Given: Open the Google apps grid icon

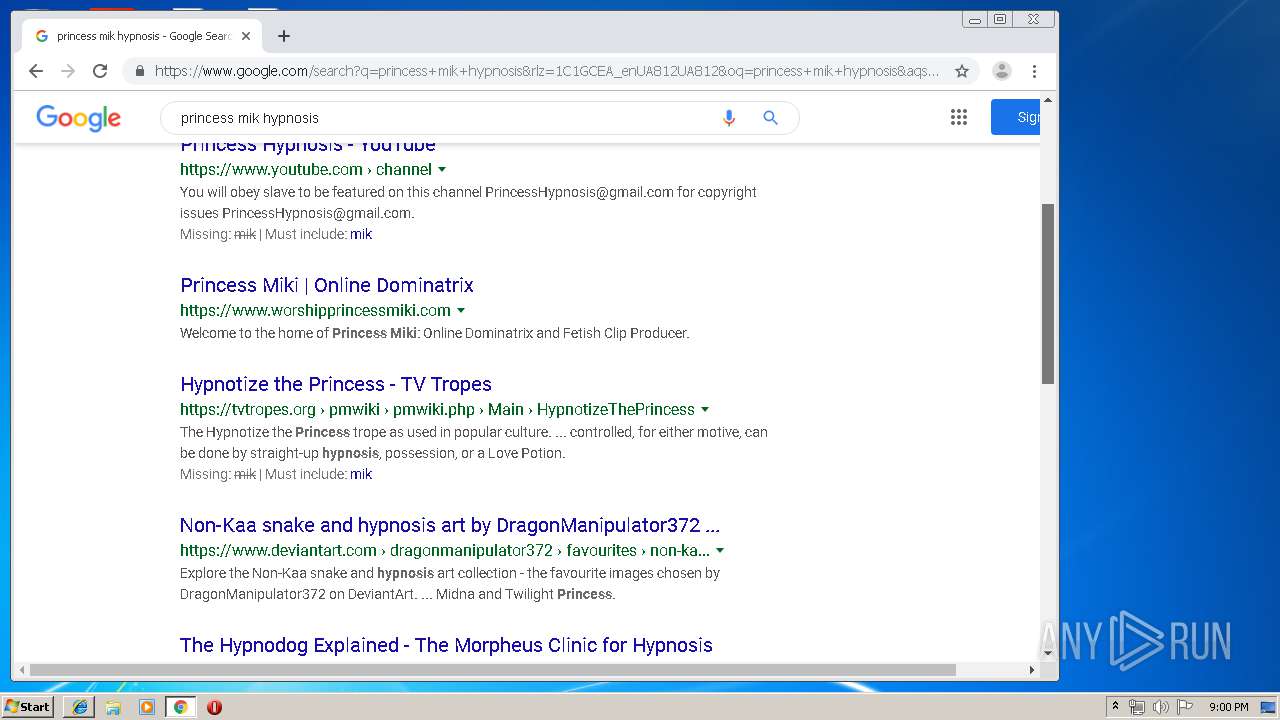Looking at the screenshot, I should (959, 117).
